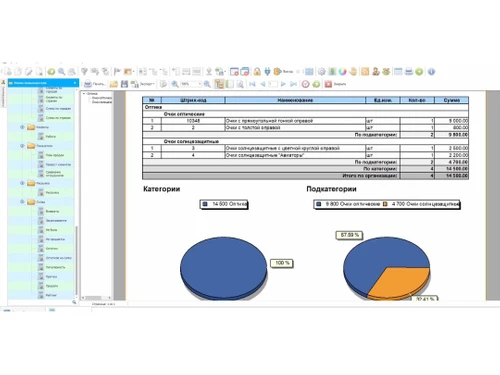Click the Подкатегории chart heading
This screenshot has width=500, height=375.
(331, 189)
